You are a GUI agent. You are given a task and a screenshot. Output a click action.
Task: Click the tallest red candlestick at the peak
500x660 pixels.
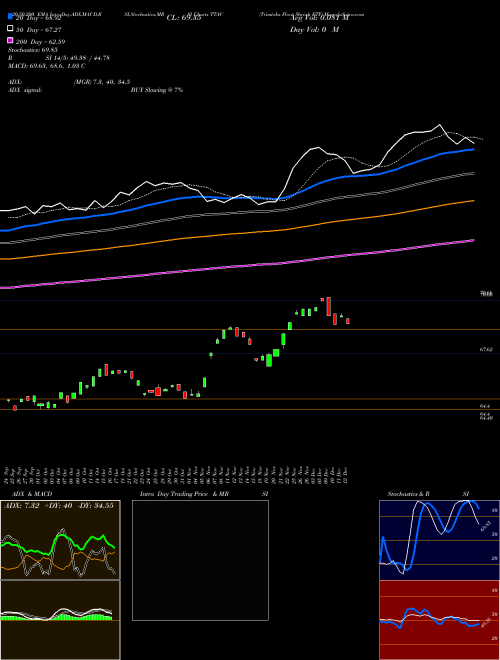[329, 306]
